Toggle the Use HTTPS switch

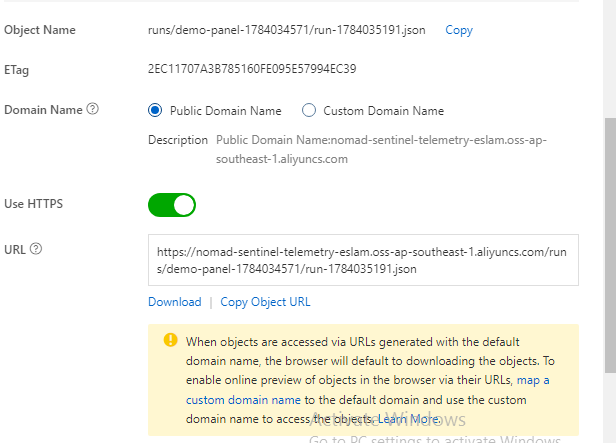click(172, 205)
